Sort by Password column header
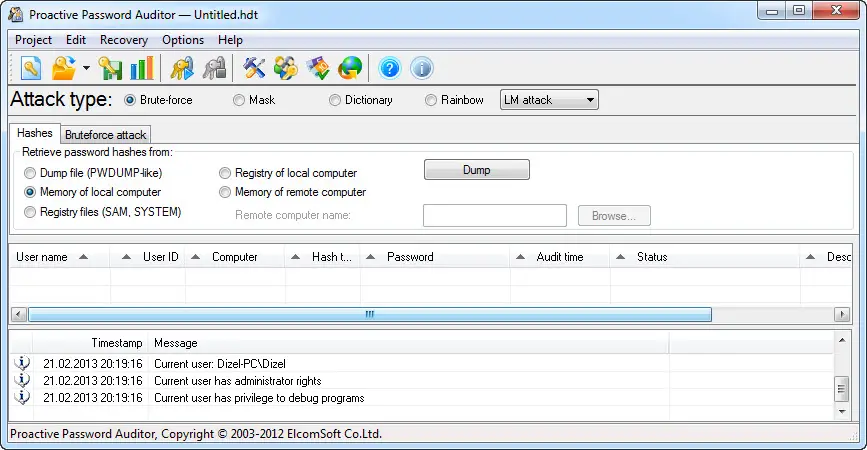Screen dimensions: 867x450 click(x=435, y=257)
